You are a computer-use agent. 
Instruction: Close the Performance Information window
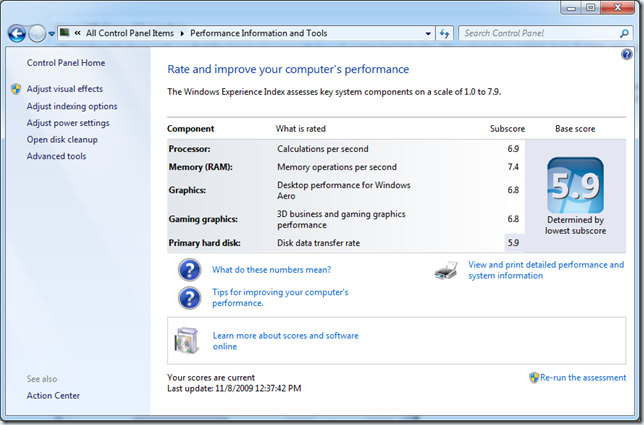click(x=618, y=7)
